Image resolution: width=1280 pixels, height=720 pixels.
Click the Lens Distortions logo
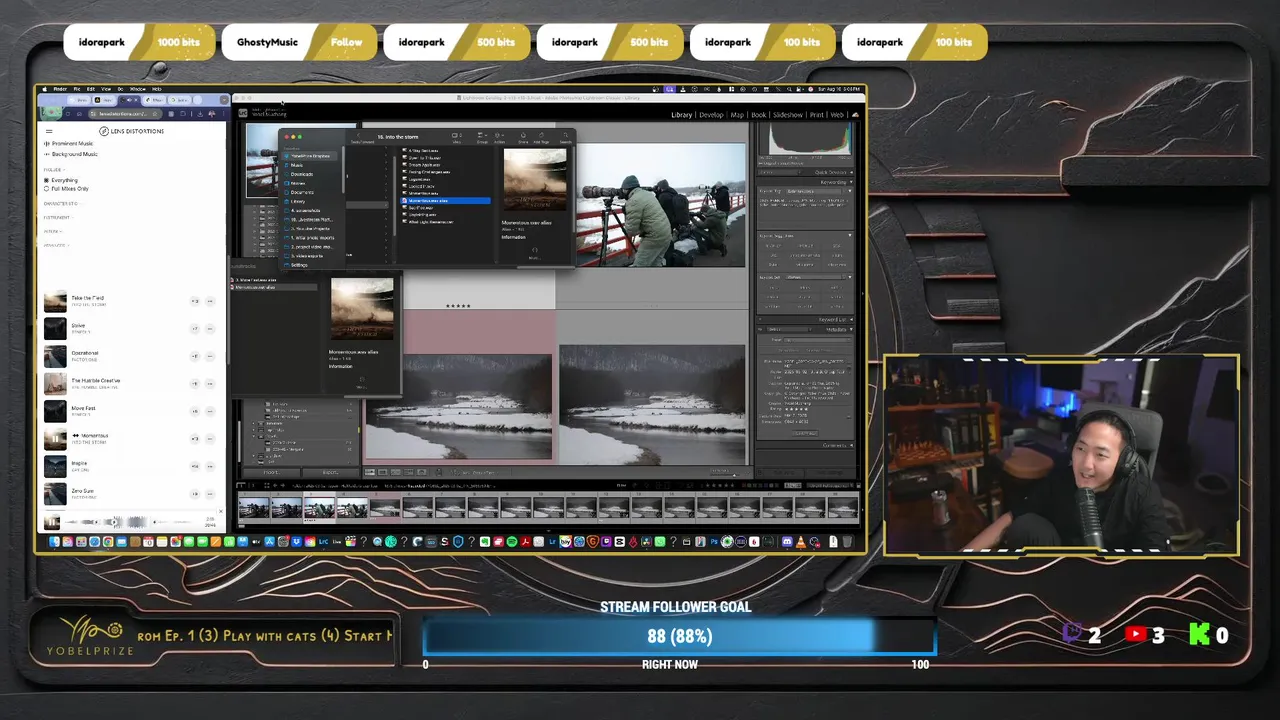pyautogui.click(x=131, y=131)
